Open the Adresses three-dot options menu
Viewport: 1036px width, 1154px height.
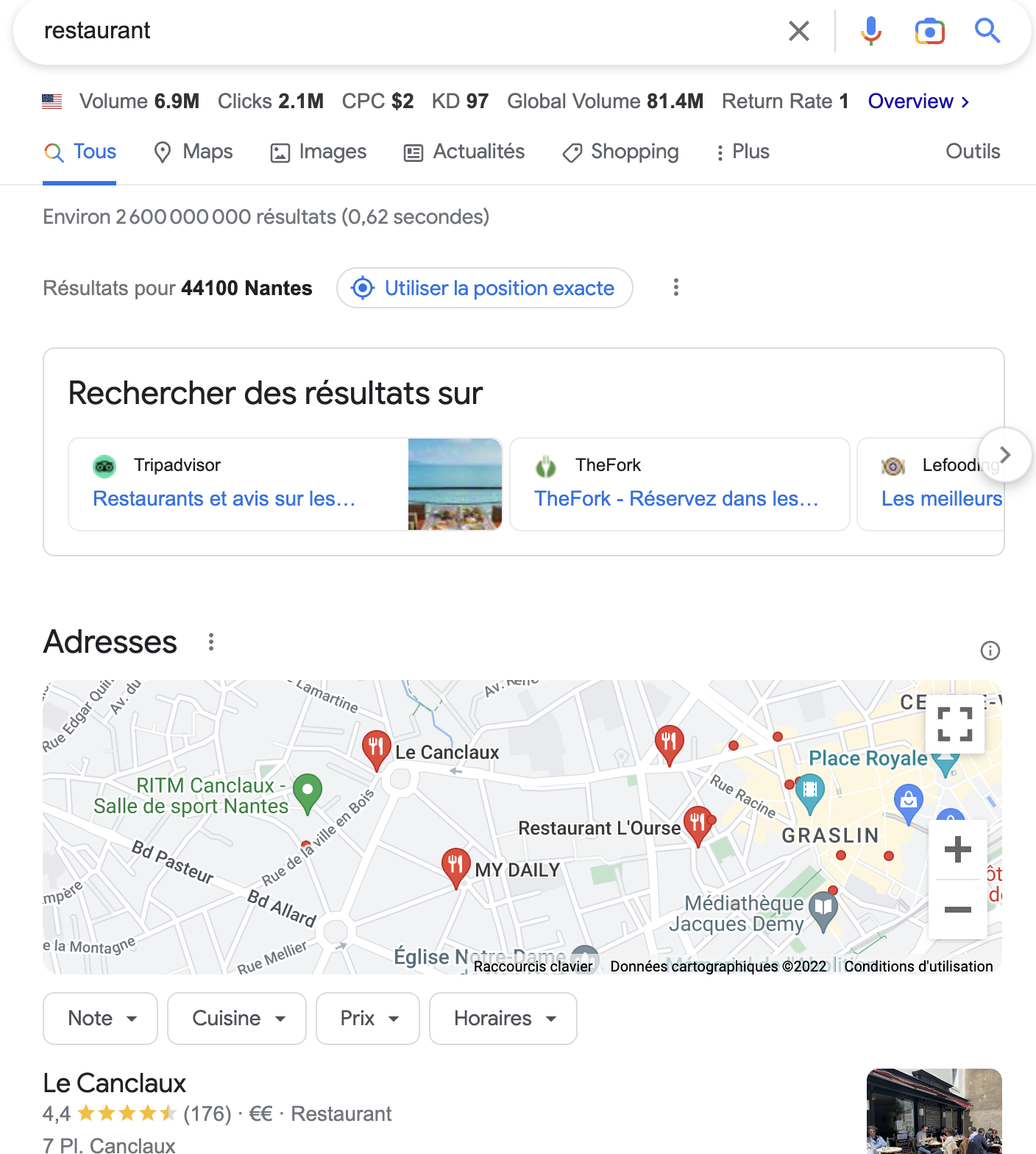211,642
